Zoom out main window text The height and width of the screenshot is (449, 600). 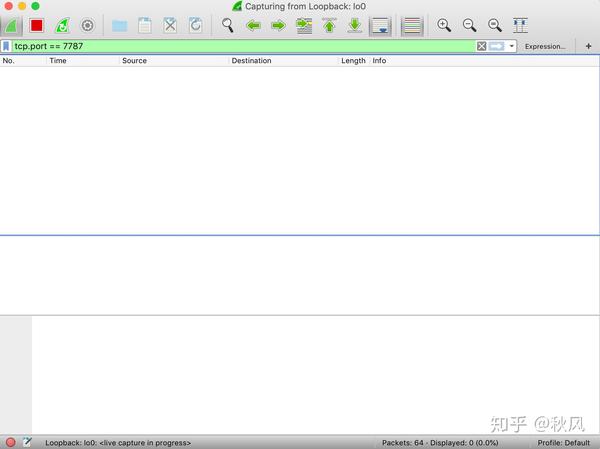[x=470, y=26]
